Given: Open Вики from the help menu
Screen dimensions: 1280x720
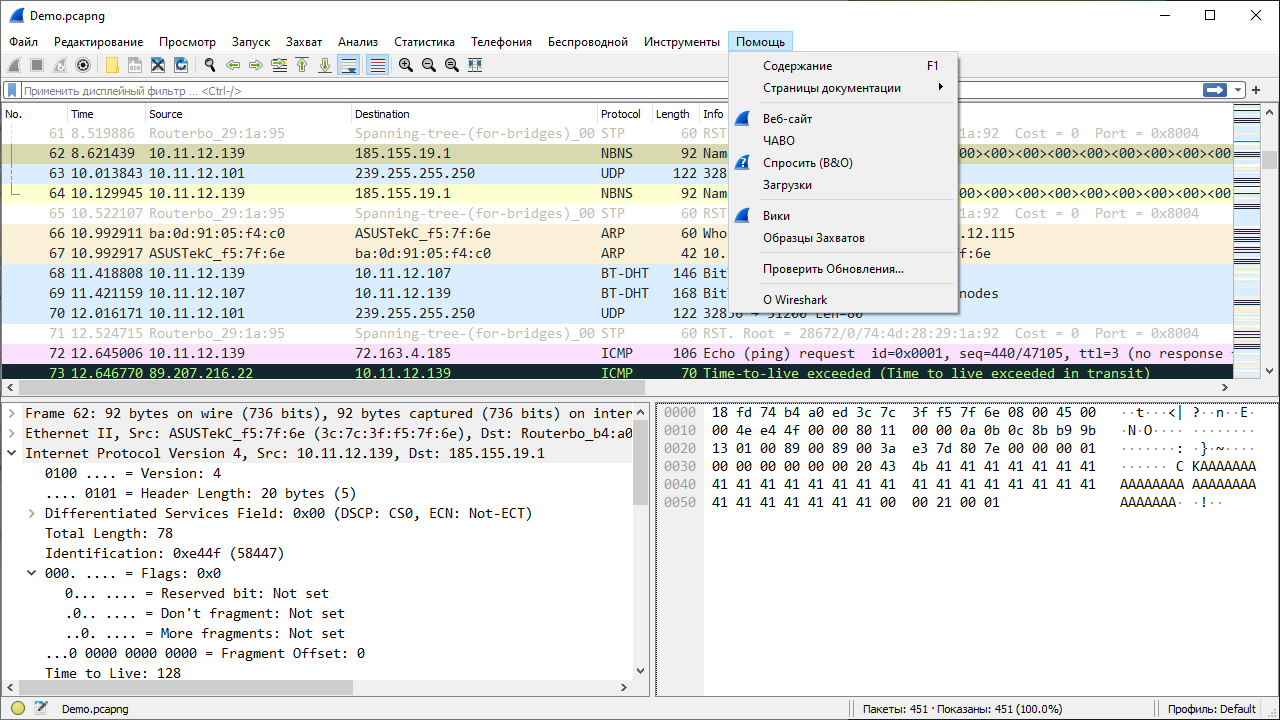Looking at the screenshot, I should click(843, 216).
